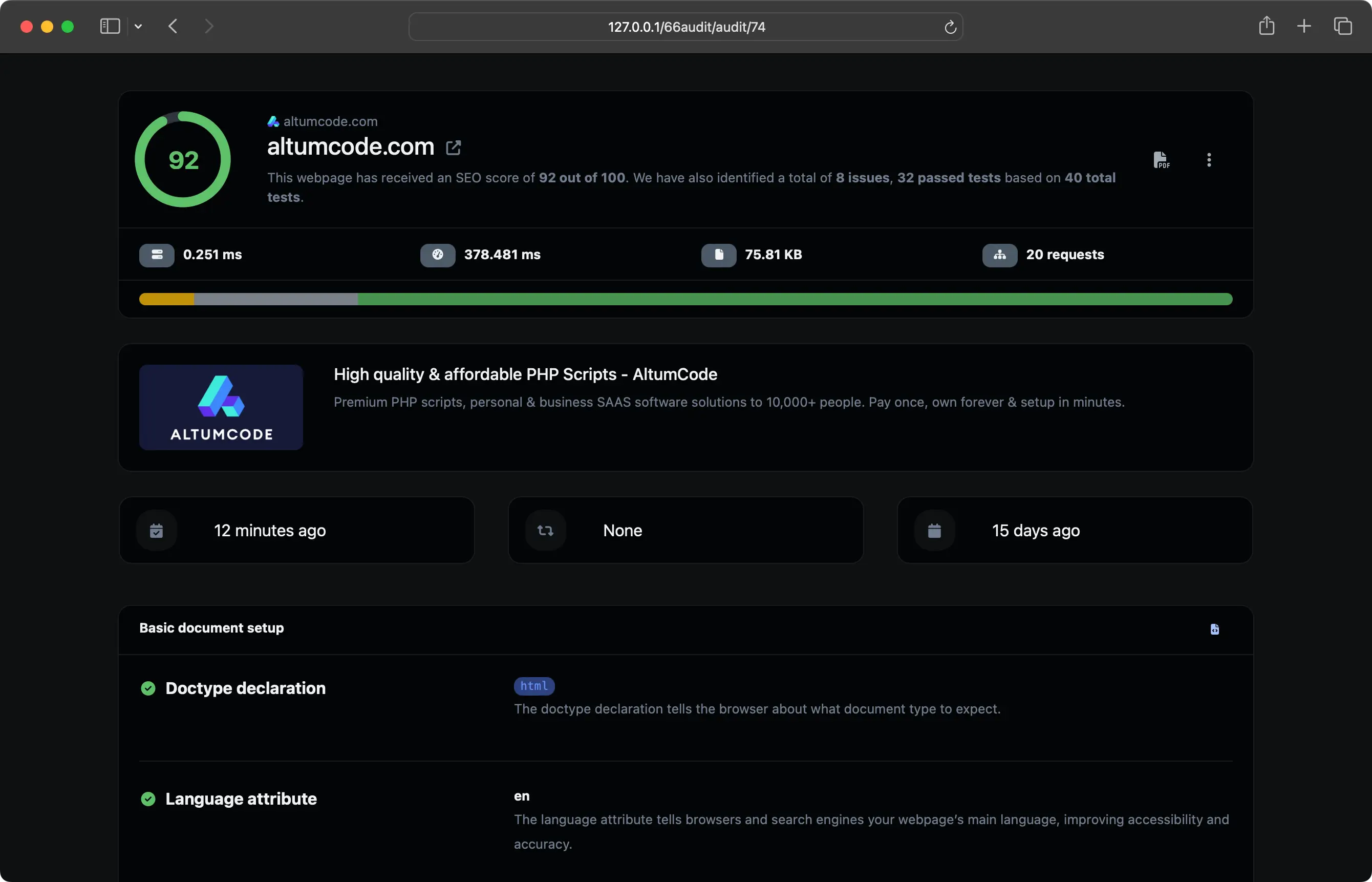Open altumcode.com via external link icon
This screenshot has width=1372, height=882.
(x=453, y=147)
